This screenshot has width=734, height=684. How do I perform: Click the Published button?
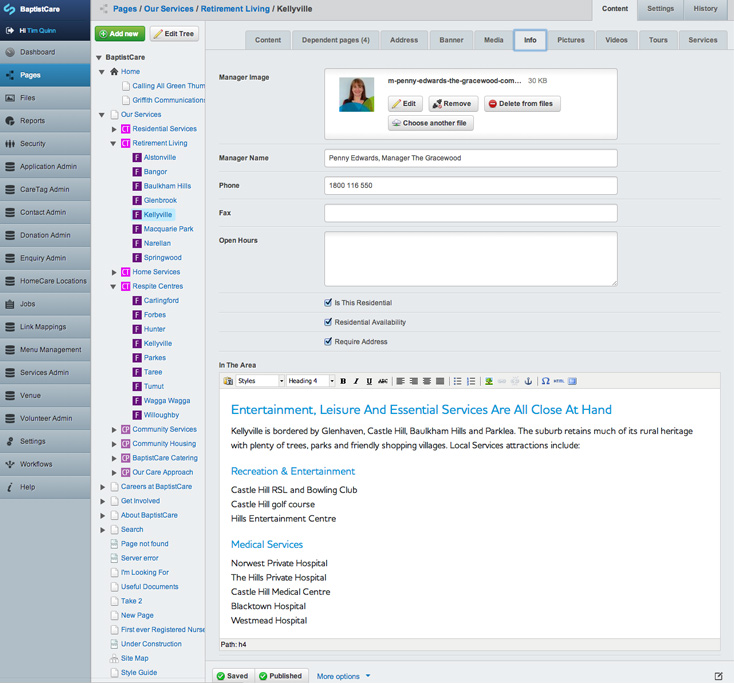click(281, 676)
